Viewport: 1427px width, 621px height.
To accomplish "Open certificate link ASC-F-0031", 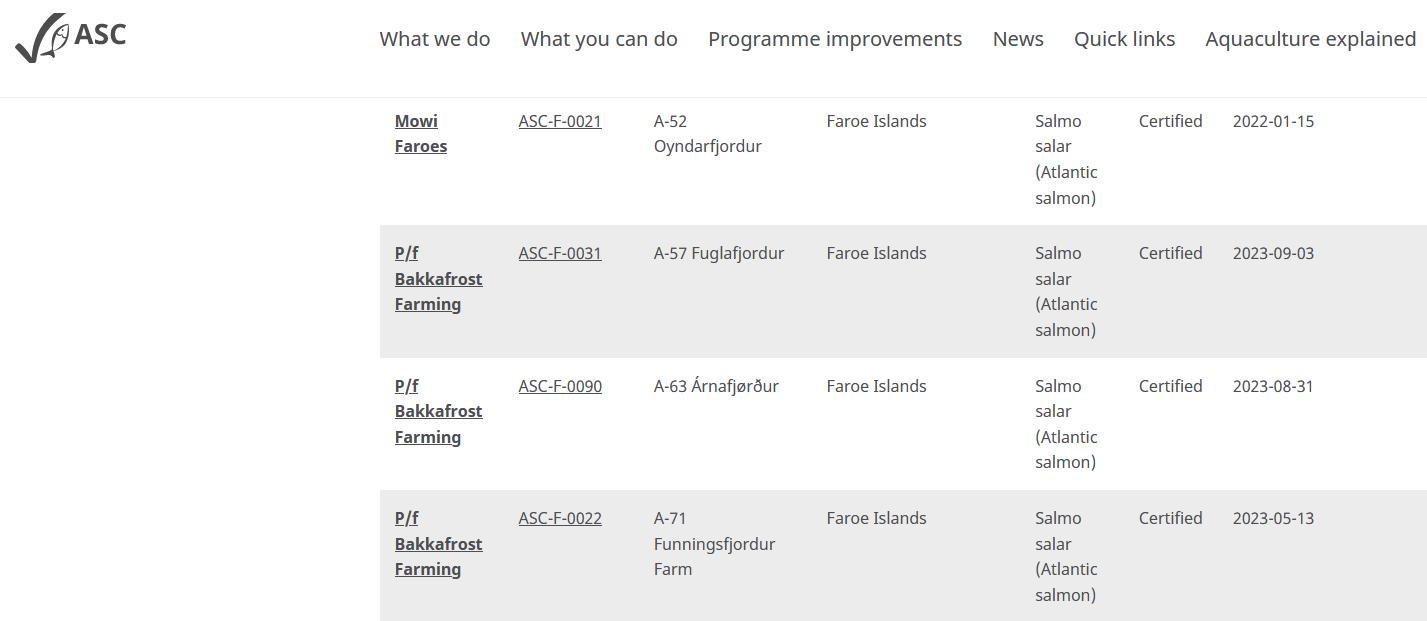I will point(560,254).
